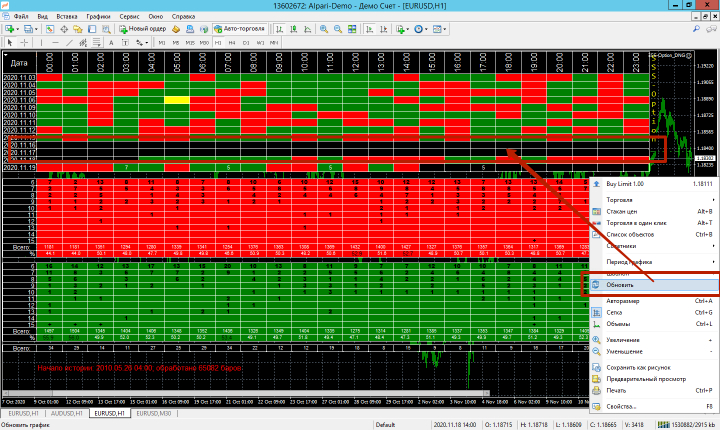Select the vertical line drawing tool
720x430 pixels.
tap(42, 44)
